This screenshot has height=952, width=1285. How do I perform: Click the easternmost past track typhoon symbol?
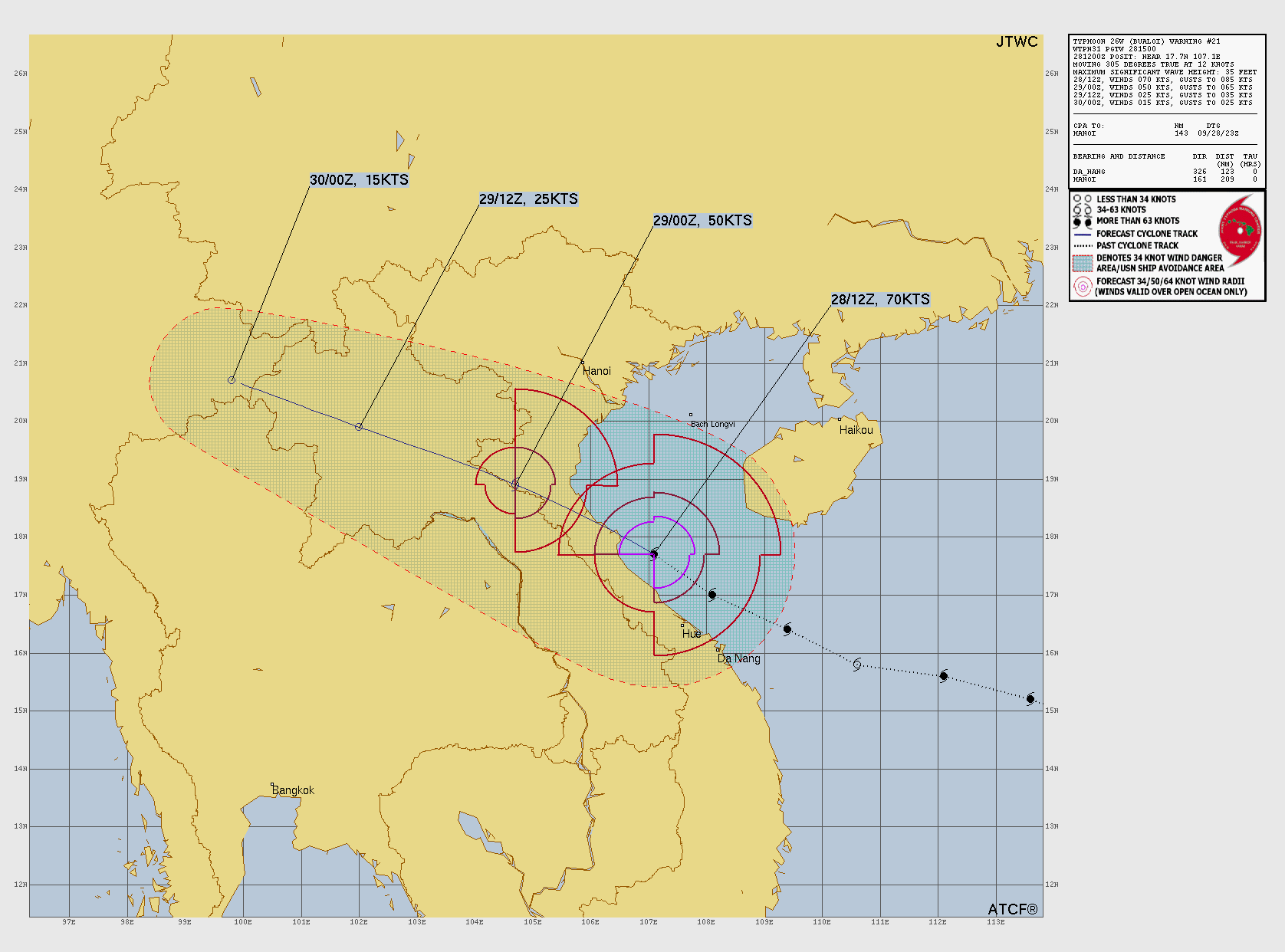tap(1030, 699)
